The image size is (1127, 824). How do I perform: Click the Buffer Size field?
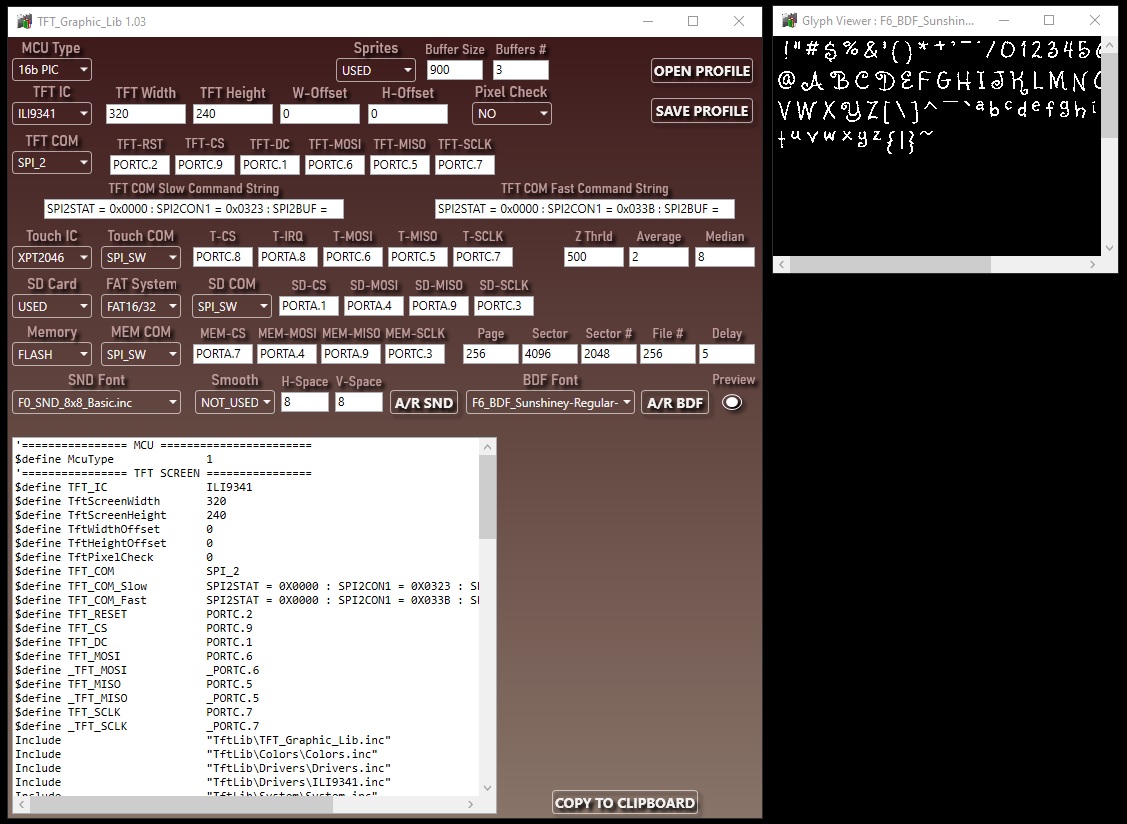click(454, 70)
